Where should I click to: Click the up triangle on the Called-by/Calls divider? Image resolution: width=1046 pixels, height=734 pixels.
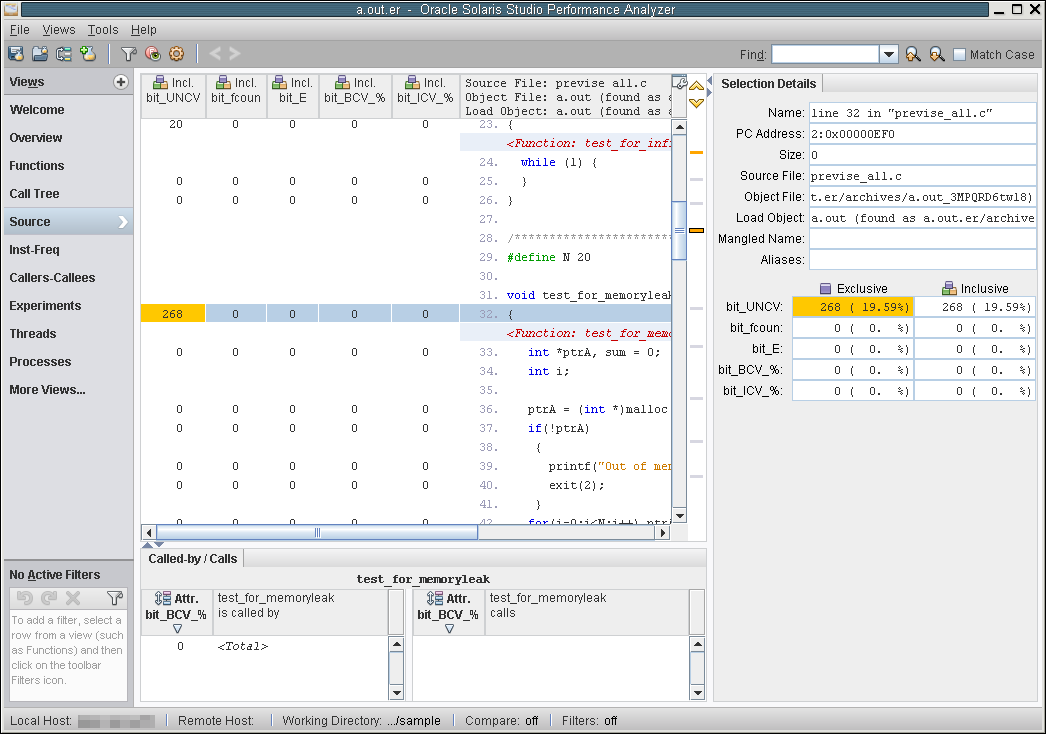pos(149,544)
